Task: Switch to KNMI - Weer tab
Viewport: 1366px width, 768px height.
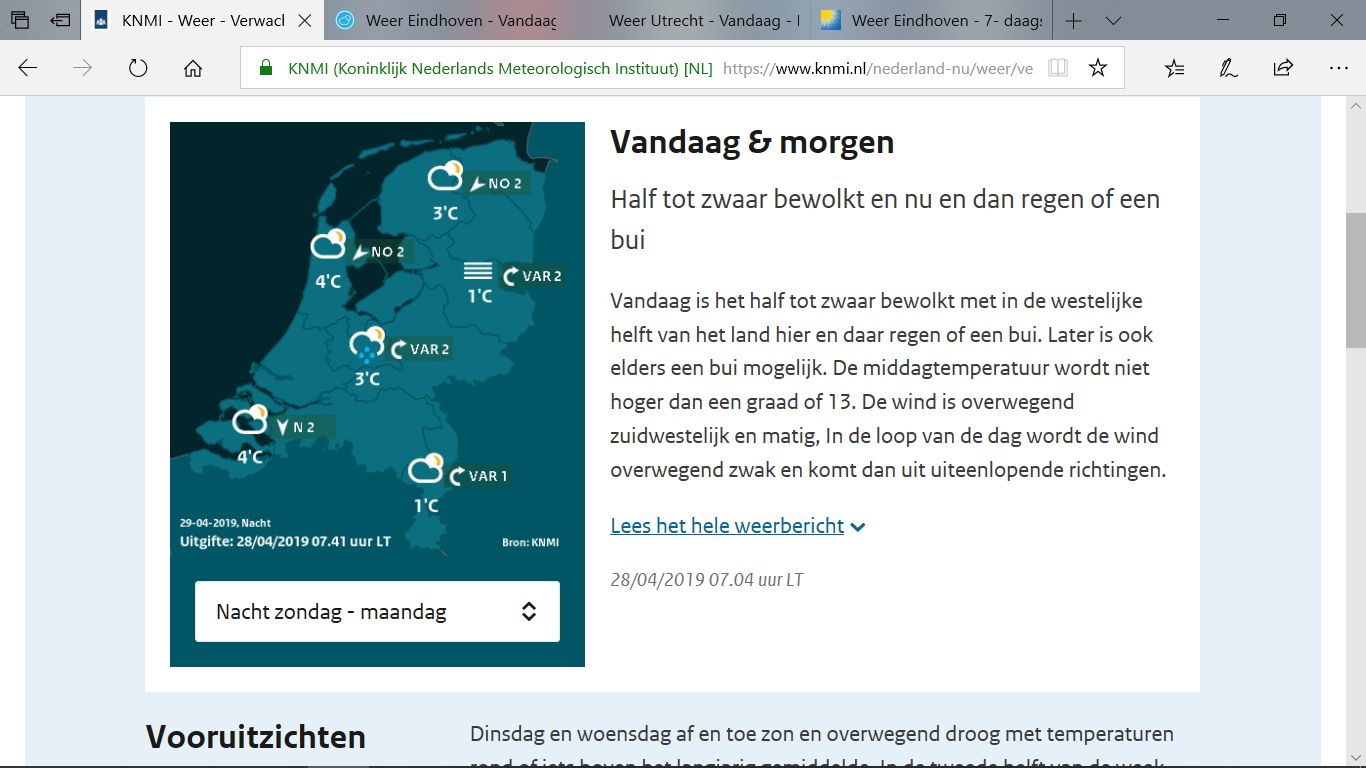Action: [203, 20]
